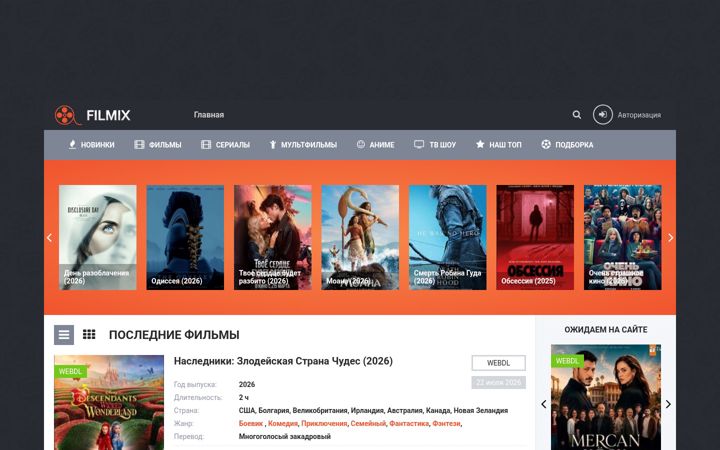720x450 pixels.
Task: Click the Ожидаем на сайте heading
Action: [x=606, y=330]
